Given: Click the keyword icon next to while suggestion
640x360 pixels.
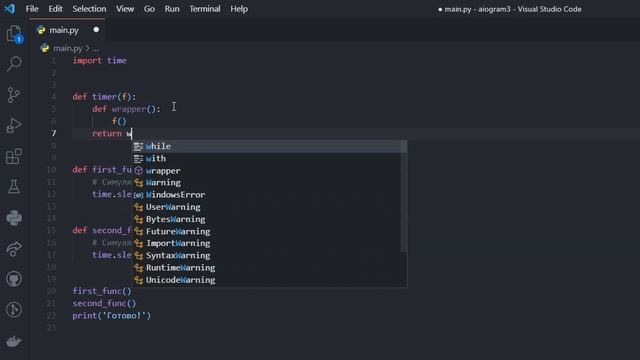Looking at the screenshot, I should tap(139, 146).
